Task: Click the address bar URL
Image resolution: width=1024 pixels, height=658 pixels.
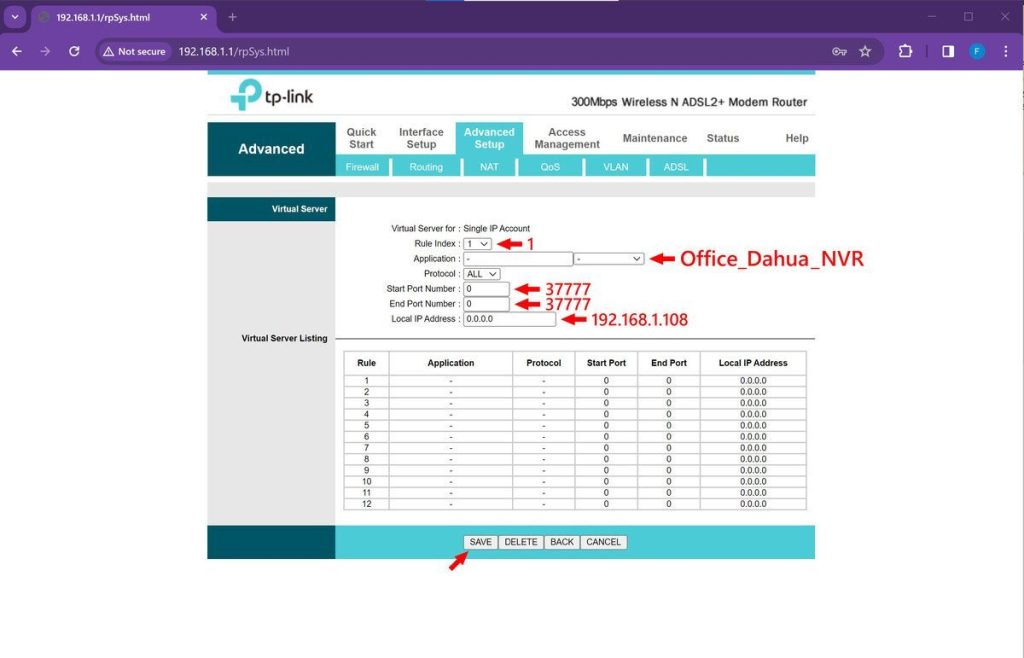Action: click(234, 51)
